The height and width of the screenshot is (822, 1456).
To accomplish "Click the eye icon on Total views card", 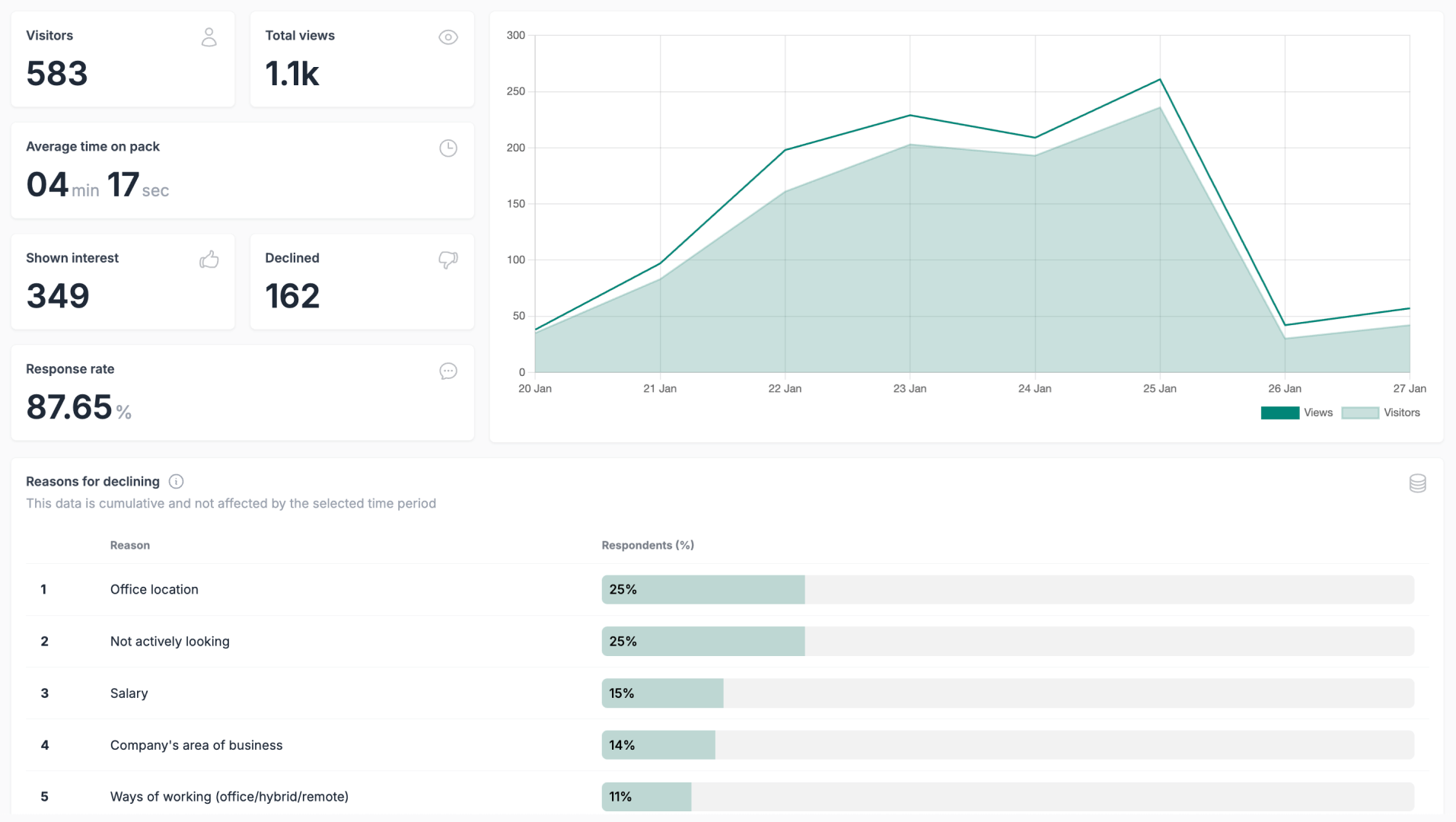I will (448, 37).
